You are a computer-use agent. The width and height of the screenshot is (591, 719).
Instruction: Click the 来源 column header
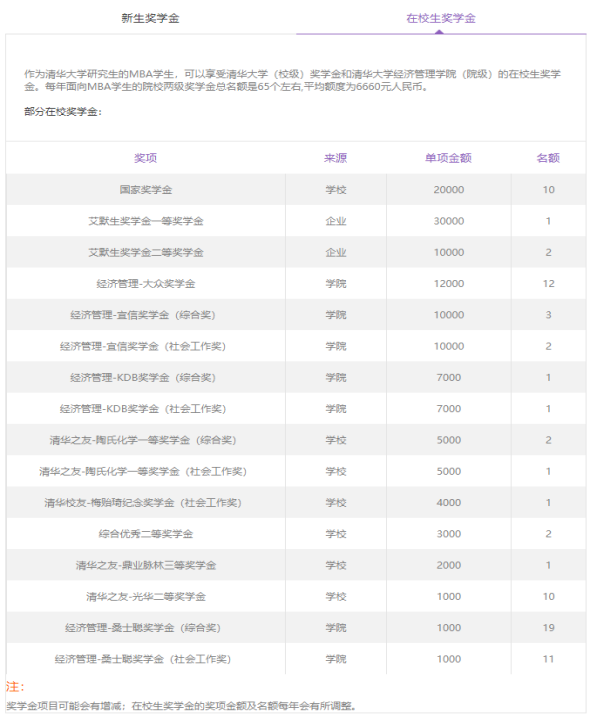(x=335, y=158)
